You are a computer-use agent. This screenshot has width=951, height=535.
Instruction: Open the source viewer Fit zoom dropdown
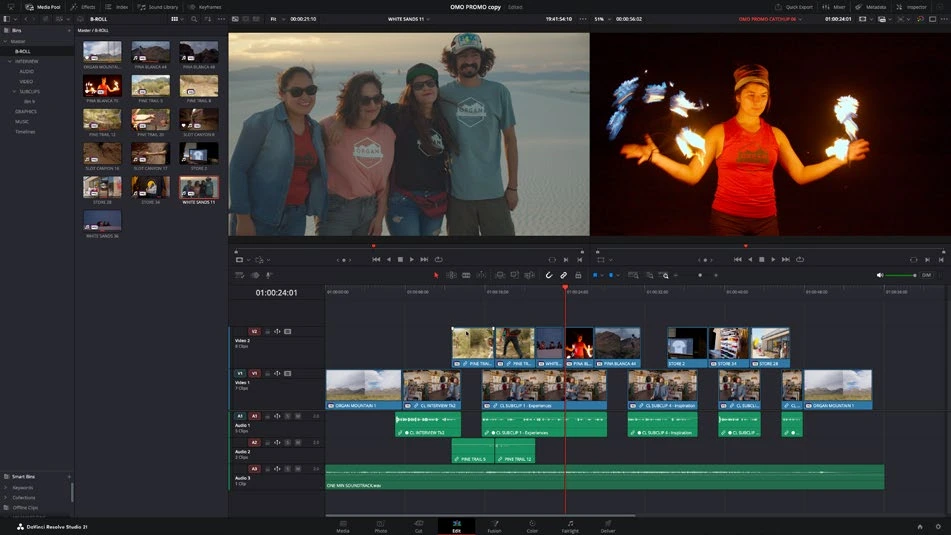pyautogui.click(x=275, y=19)
